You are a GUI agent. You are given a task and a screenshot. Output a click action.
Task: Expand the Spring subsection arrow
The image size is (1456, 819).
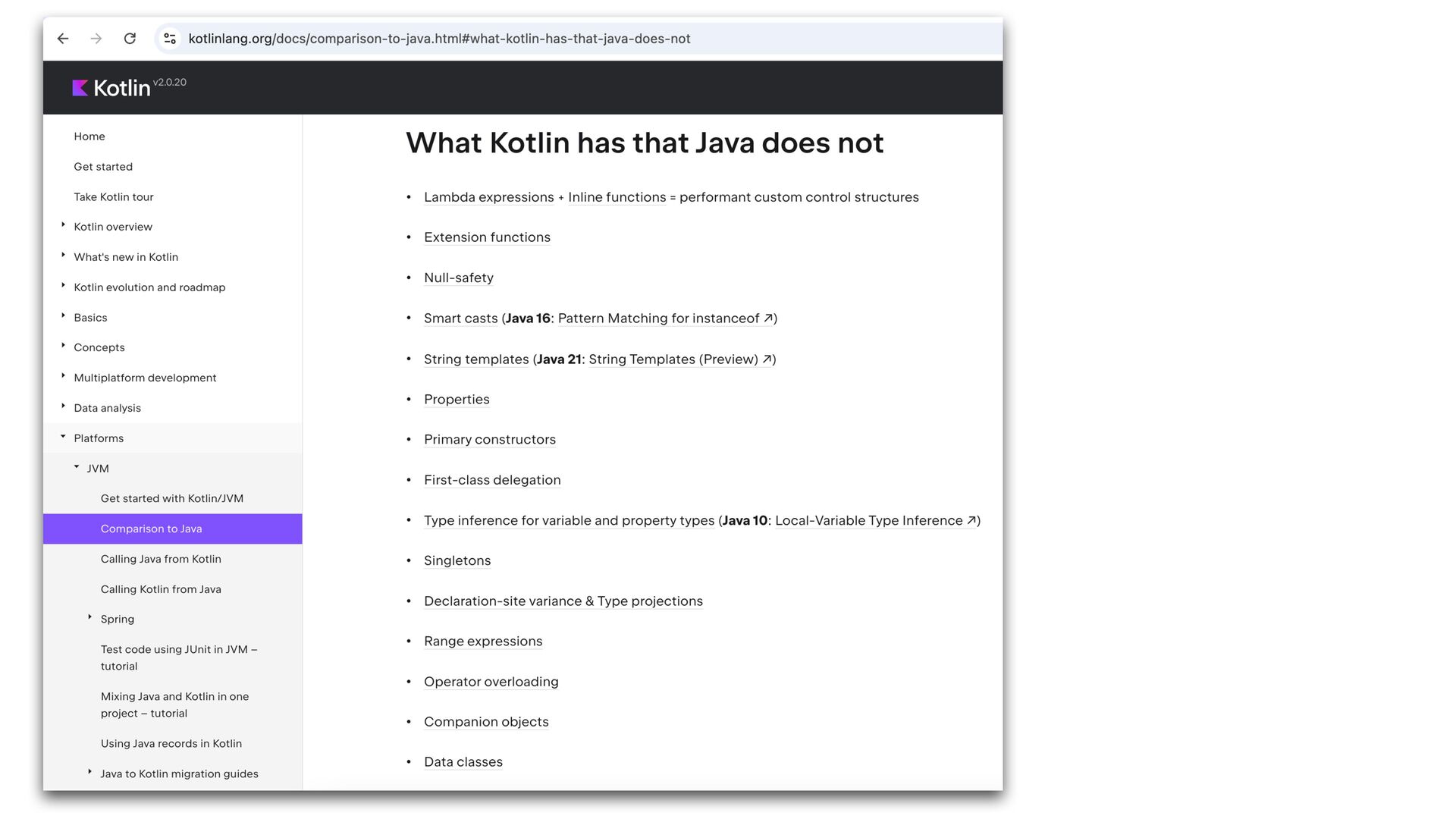[89, 618]
